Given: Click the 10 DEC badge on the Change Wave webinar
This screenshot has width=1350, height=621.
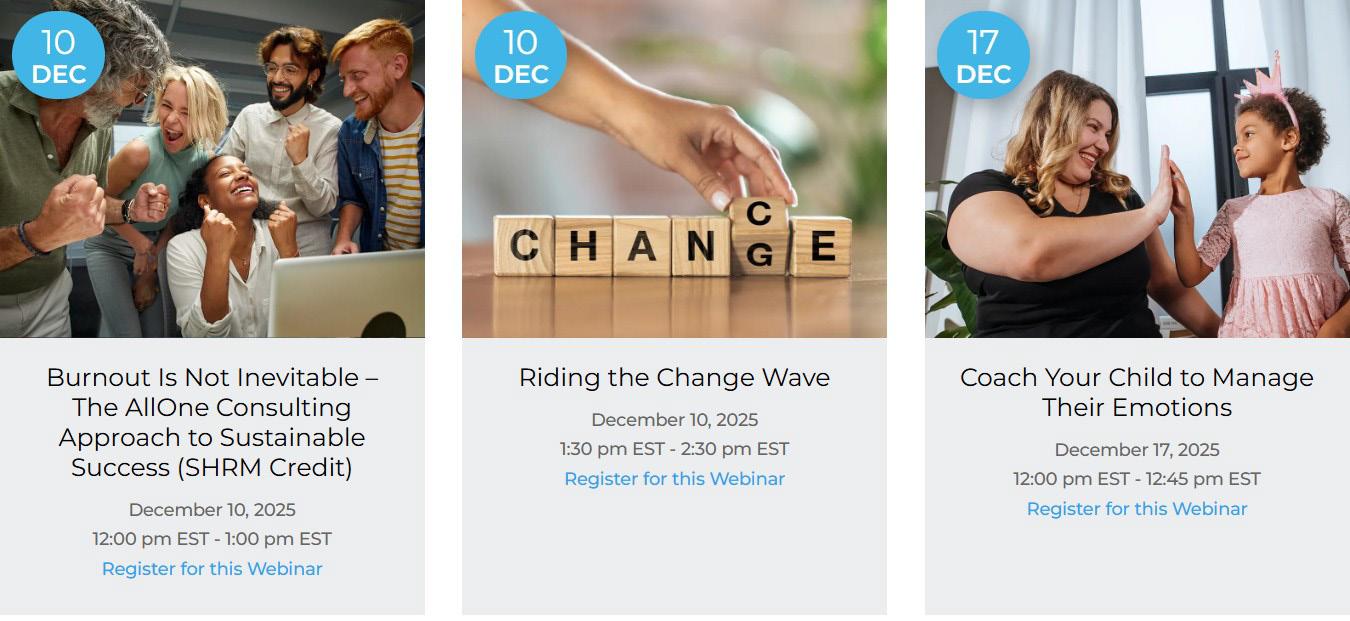Looking at the screenshot, I should pos(520,56).
